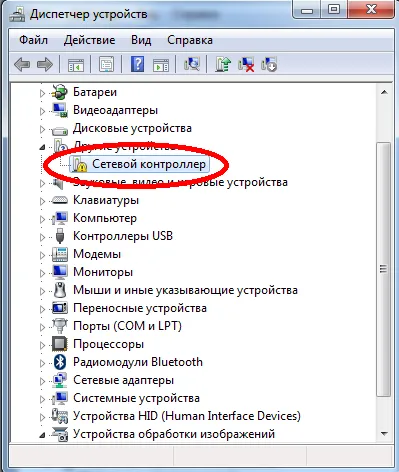399x472 pixels.
Task: Click the Disable device down-arrow icon
Action: point(269,64)
